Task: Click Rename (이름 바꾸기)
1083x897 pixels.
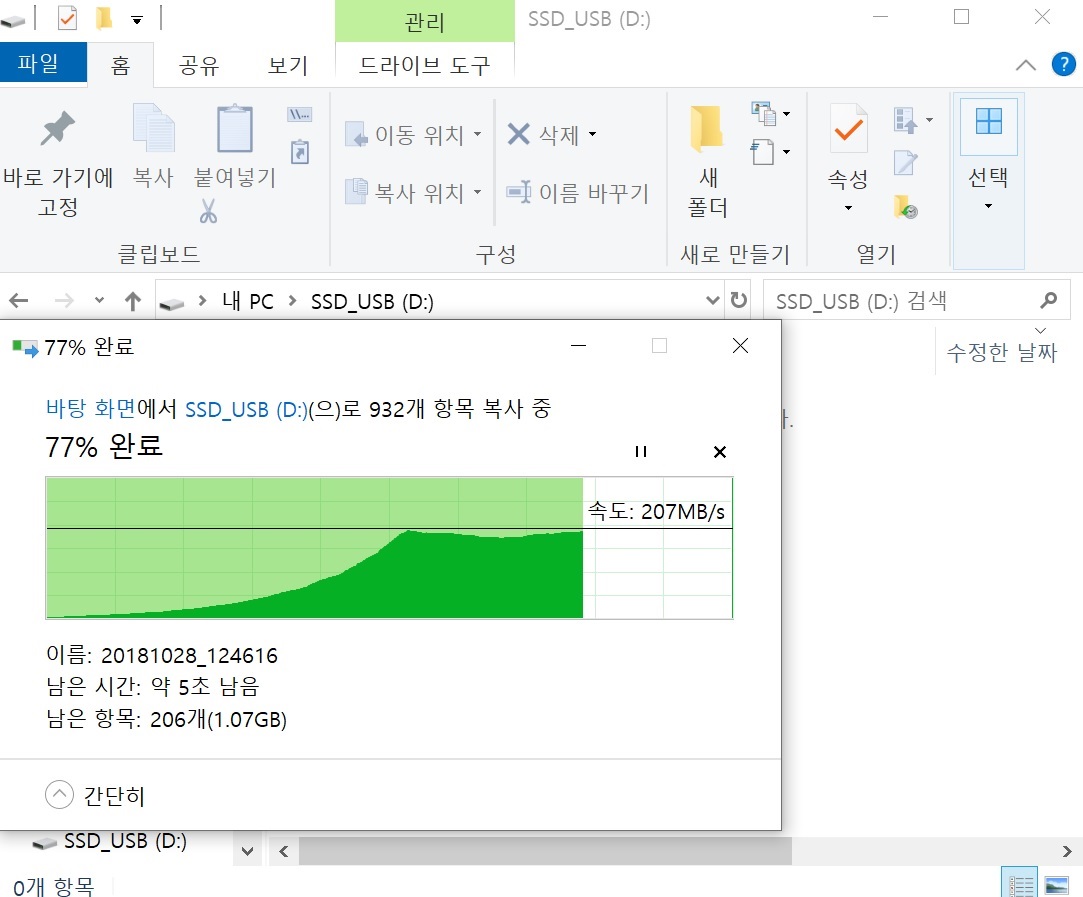Action: pos(577,193)
